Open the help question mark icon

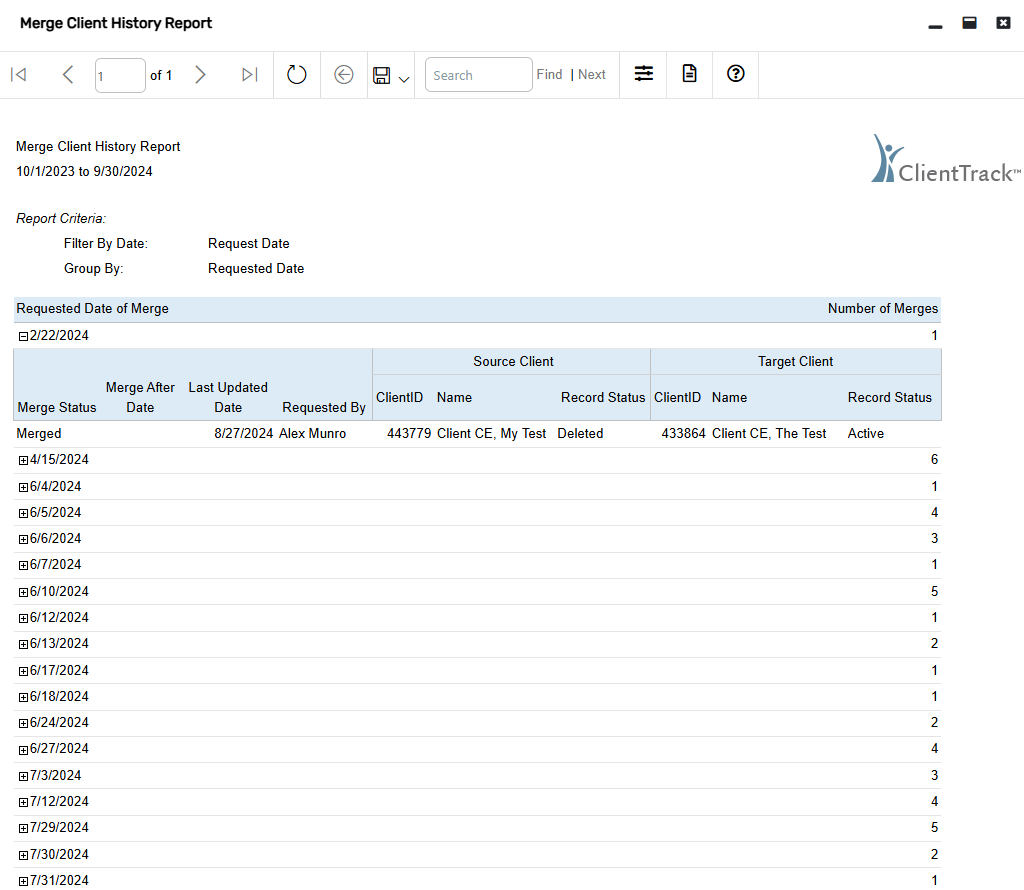click(735, 74)
